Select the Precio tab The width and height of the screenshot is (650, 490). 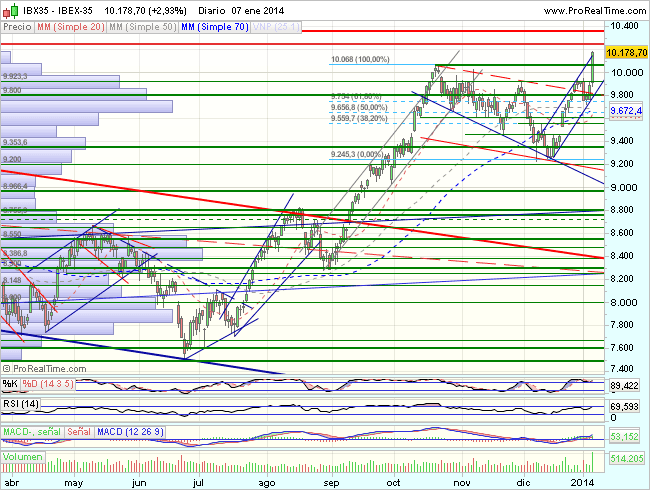[16, 26]
